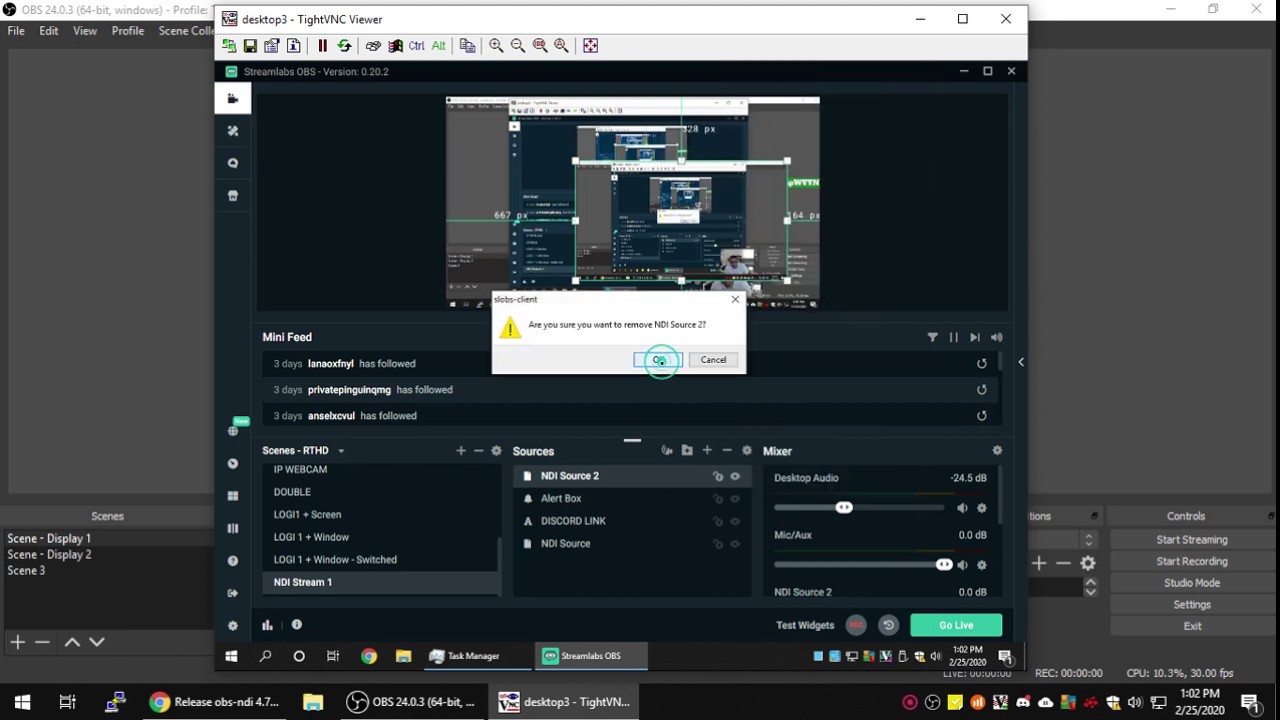Image resolution: width=1280 pixels, height=720 pixels.
Task: Open the Edit menu in OBS
Action: 49,31
